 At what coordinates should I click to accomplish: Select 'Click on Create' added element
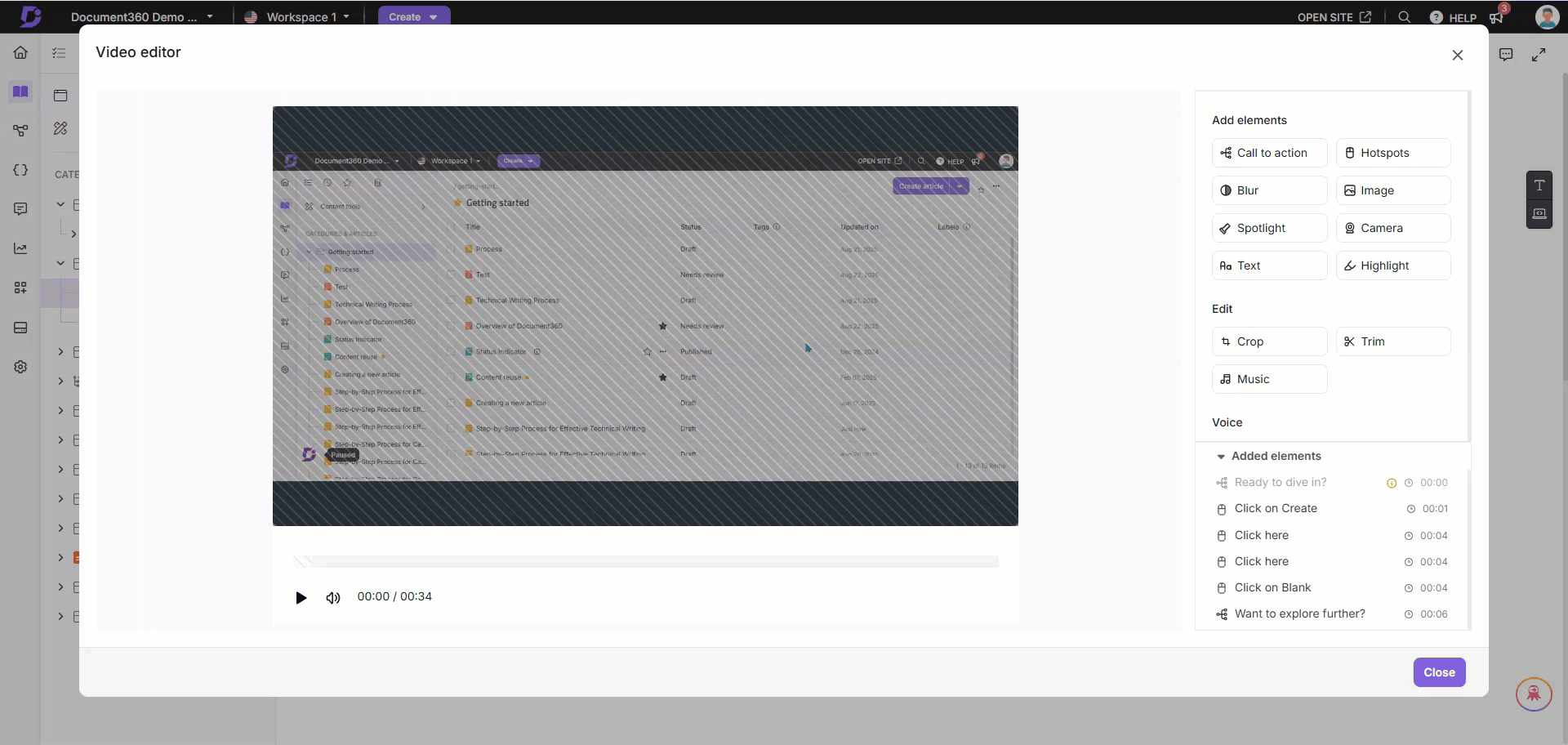click(1331, 509)
